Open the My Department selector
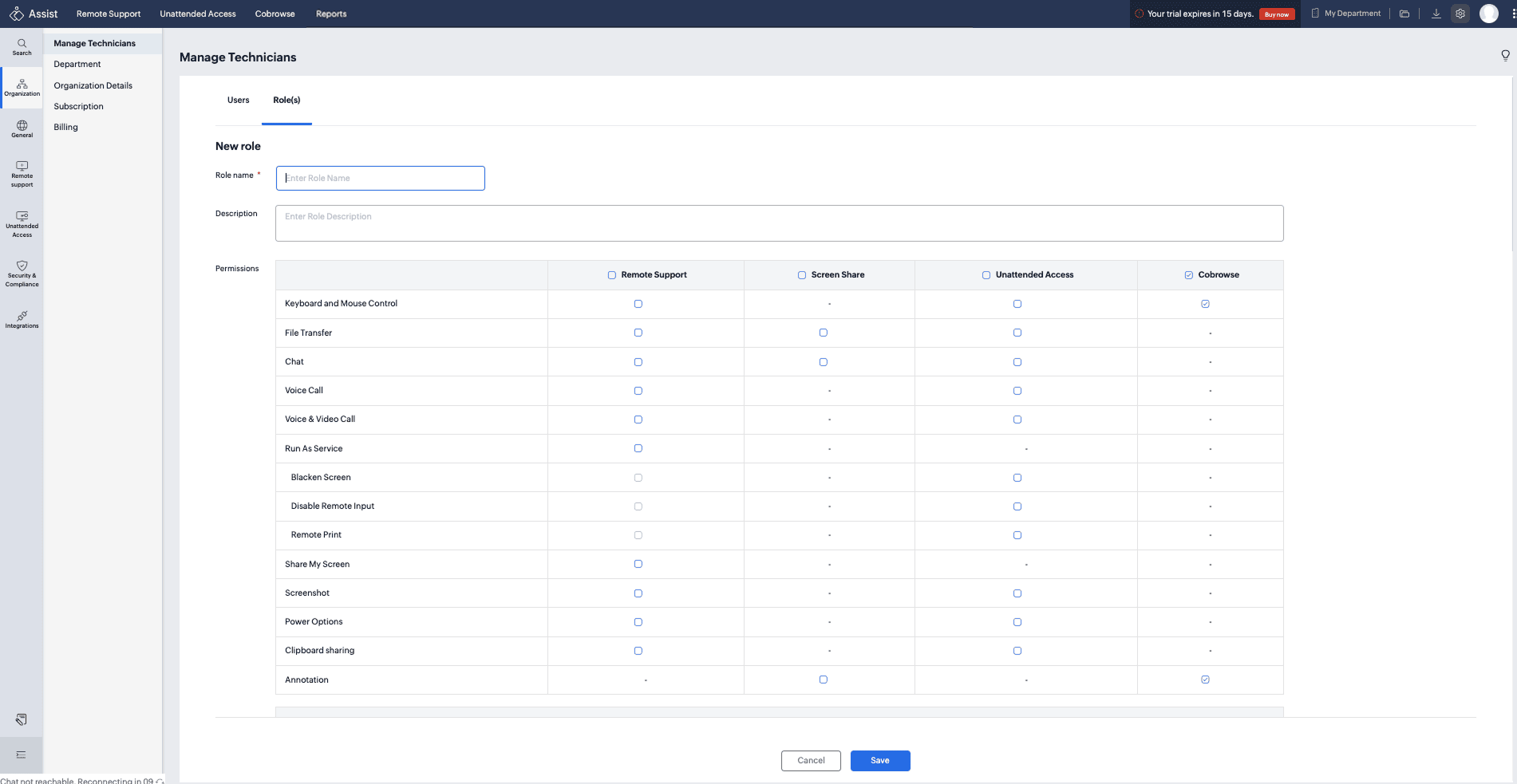The image size is (1517, 784). click(x=1346, y=14)
